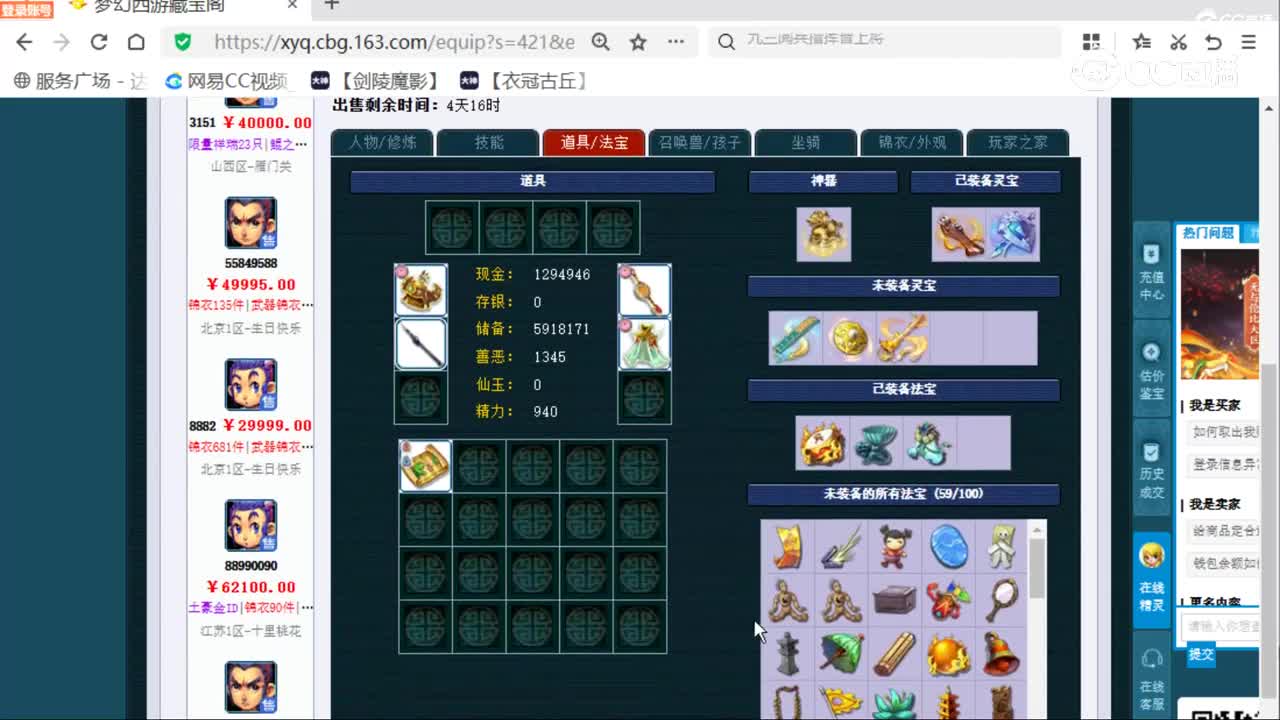Click the golden artifact under 神器
The height and width of the screenshot is (720, 1280).
[823, 233]
